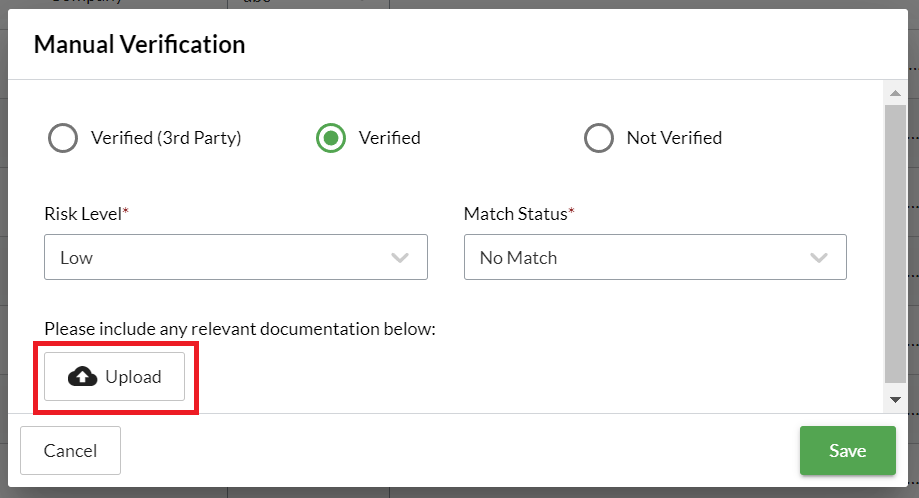Click the scrollbar down arrow
The width and height of the screenshot is (919, 498).
(895, 399)
